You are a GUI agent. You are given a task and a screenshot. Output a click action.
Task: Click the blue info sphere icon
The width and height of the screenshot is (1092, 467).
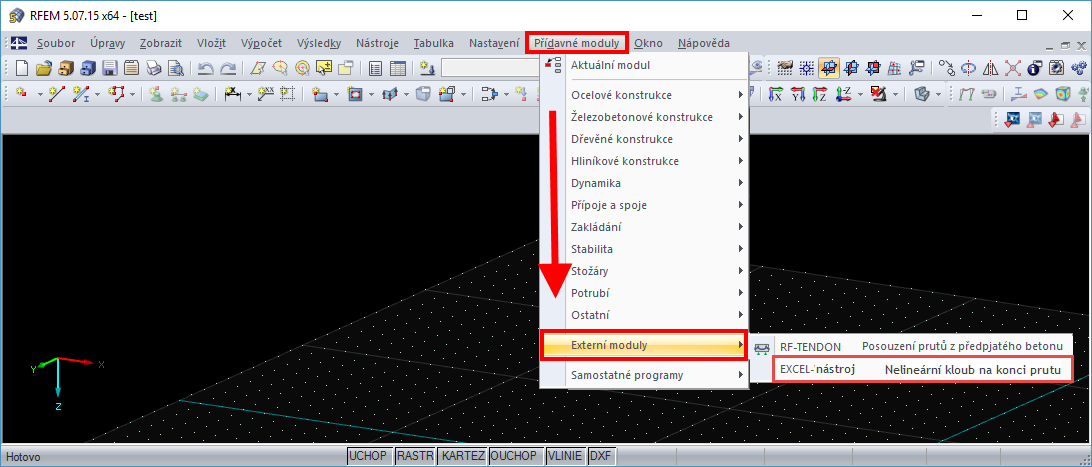coord(1034,68)
